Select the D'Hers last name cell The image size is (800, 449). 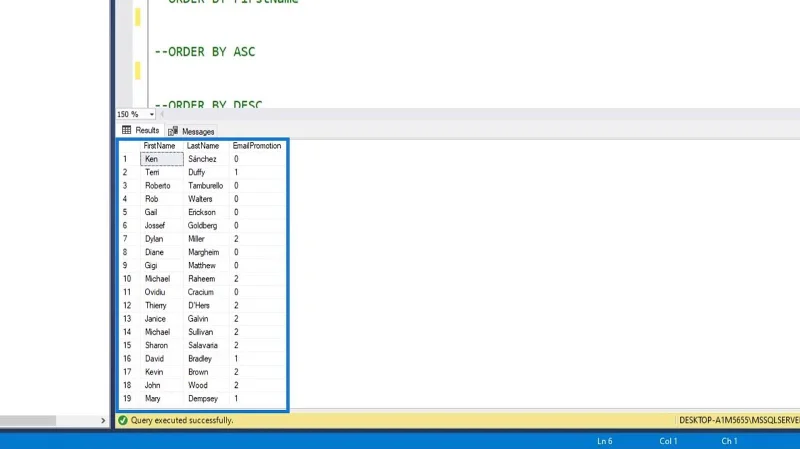pyautogui.click(x=207, y=305)
